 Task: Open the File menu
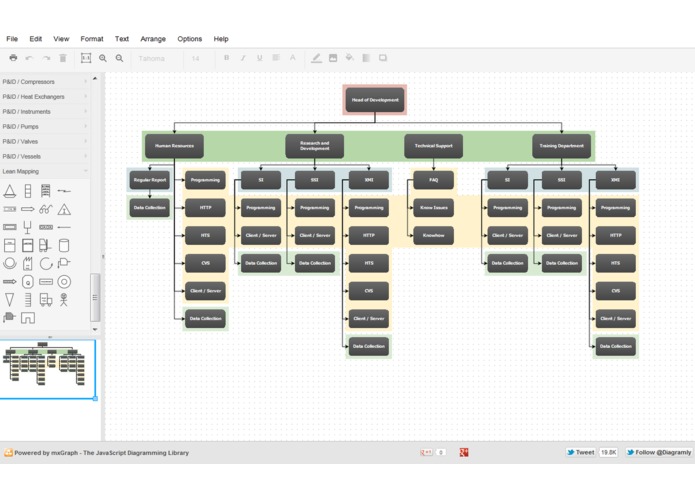click(x=12, y=39)
